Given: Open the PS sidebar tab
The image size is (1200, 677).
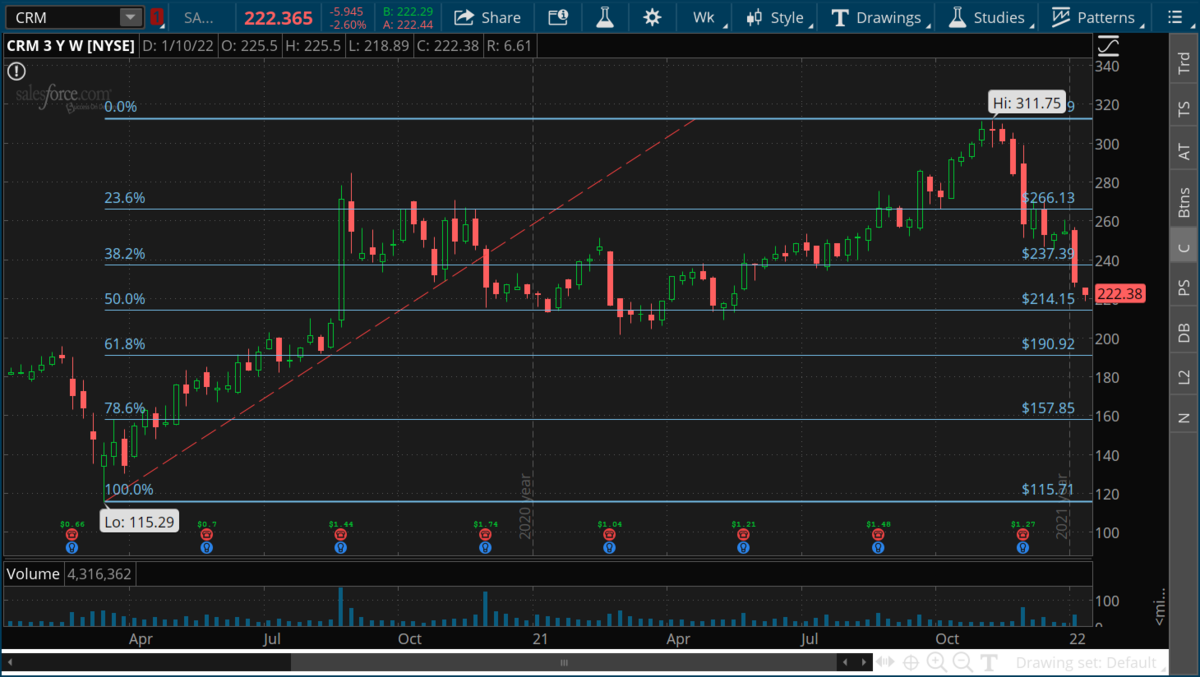Looking at the screenshot, I should click(1184, 288).
